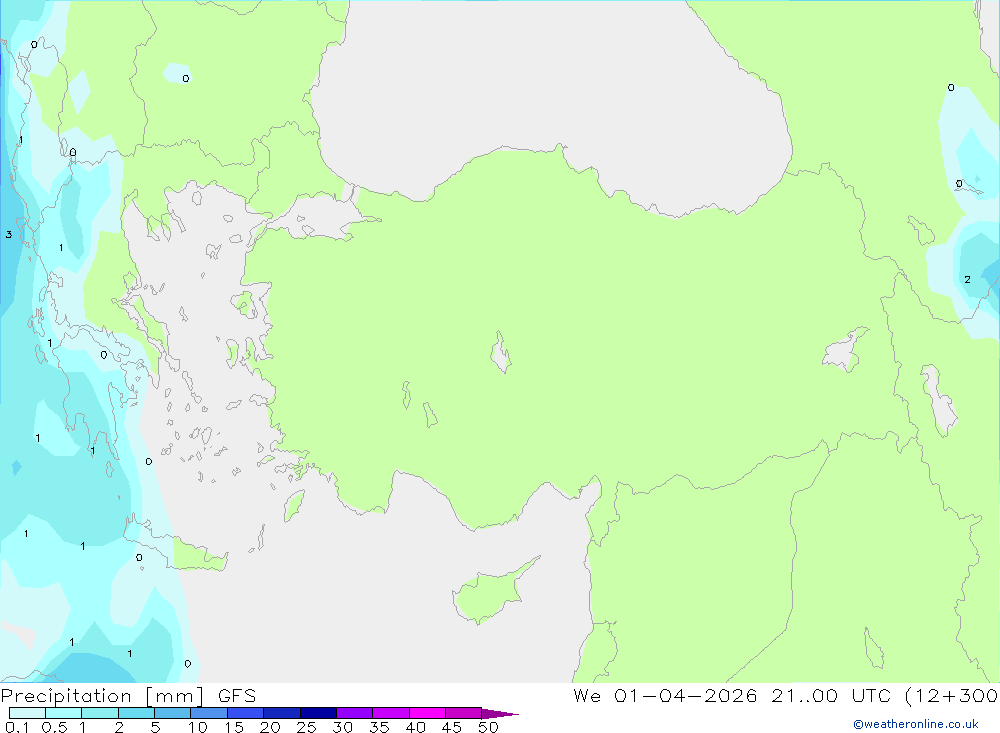Click the purple arrow tip above 50
This screenshot has width=1000, height=733.
click(499, 713)
